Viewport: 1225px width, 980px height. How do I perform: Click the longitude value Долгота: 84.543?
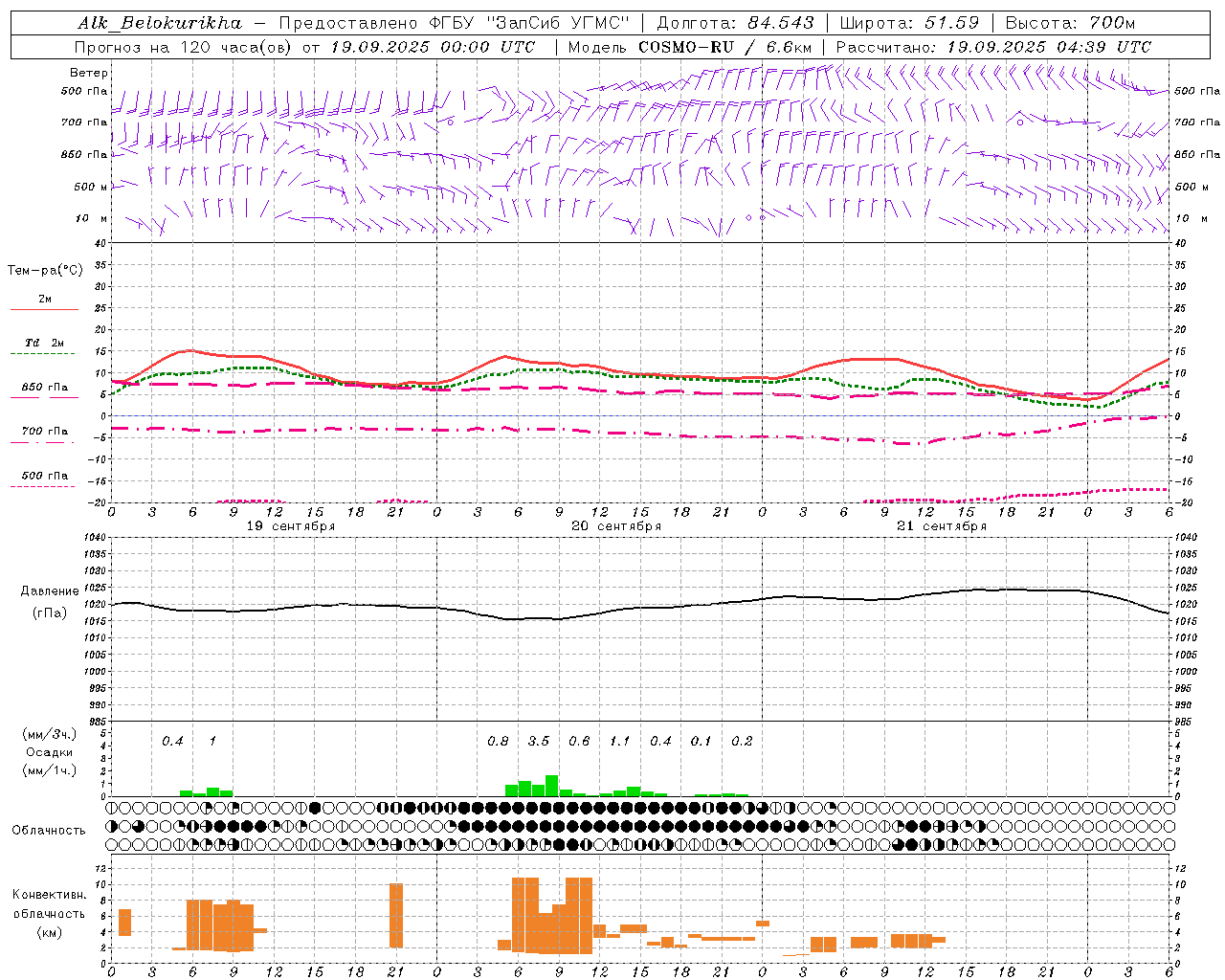pos(736,23)
